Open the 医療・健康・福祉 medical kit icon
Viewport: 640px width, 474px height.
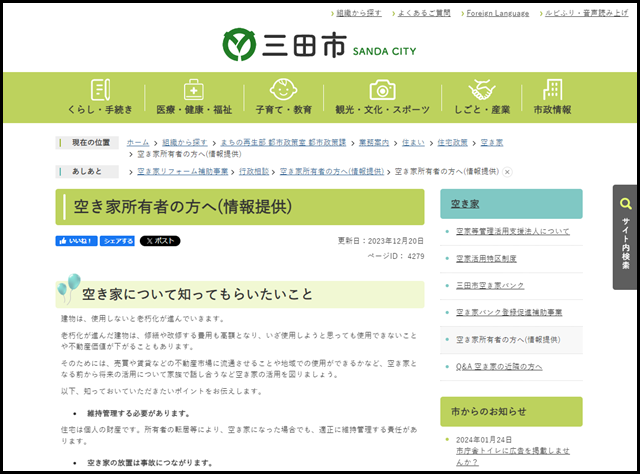(x=194, y=89)
